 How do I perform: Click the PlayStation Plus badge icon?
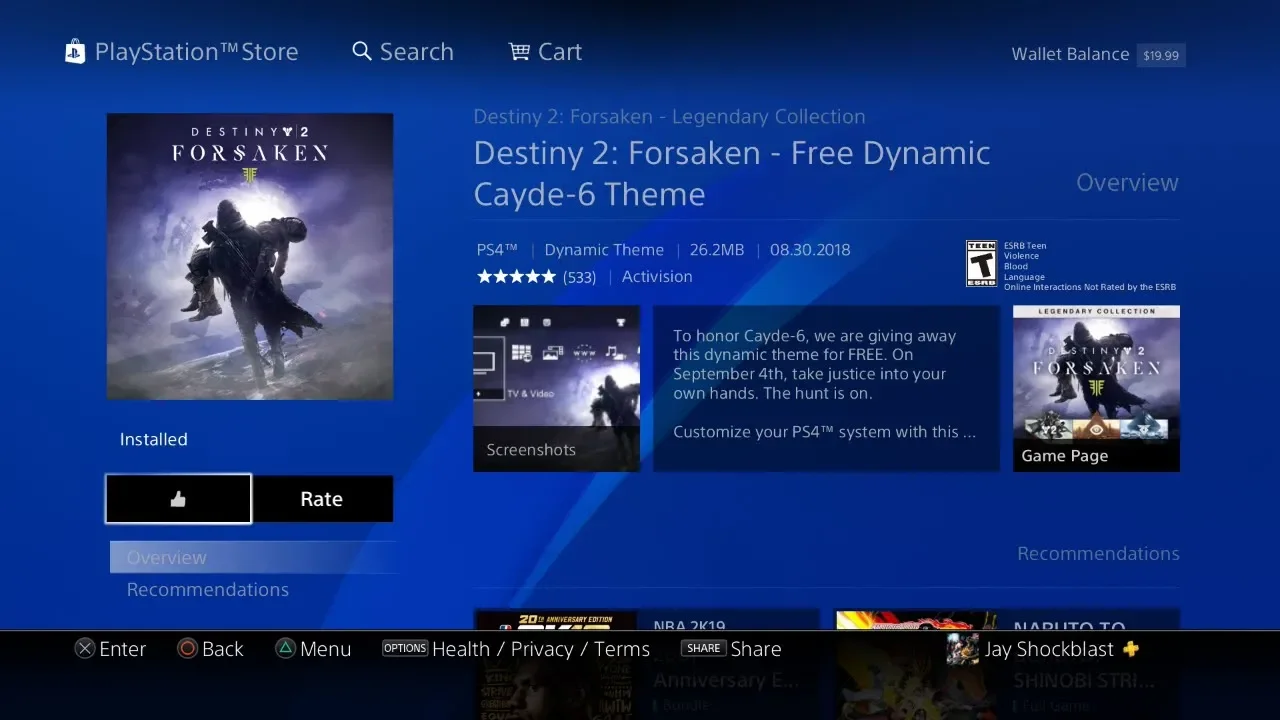pyautogui.click(x=1131, y=648)
